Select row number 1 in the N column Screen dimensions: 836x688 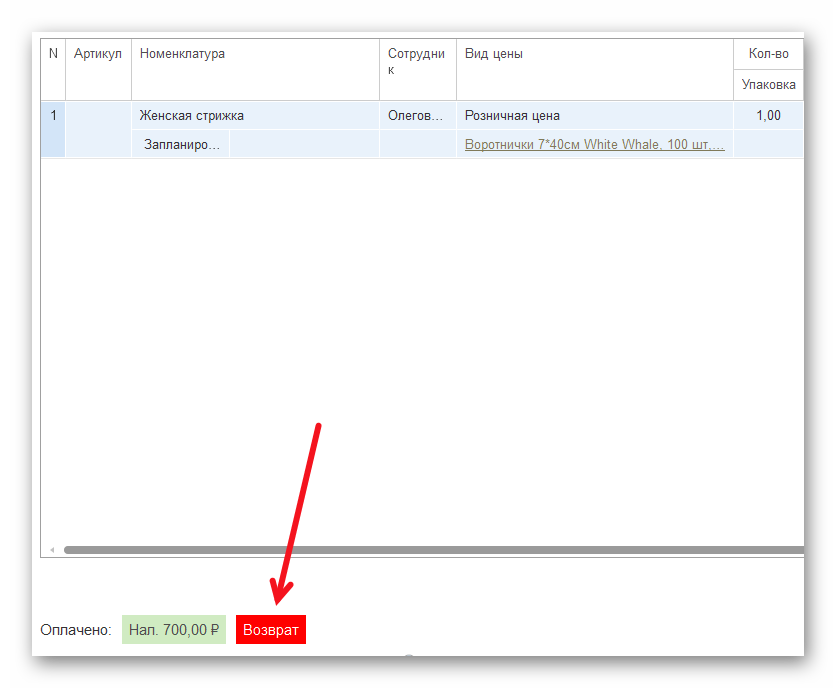[53, 116]
